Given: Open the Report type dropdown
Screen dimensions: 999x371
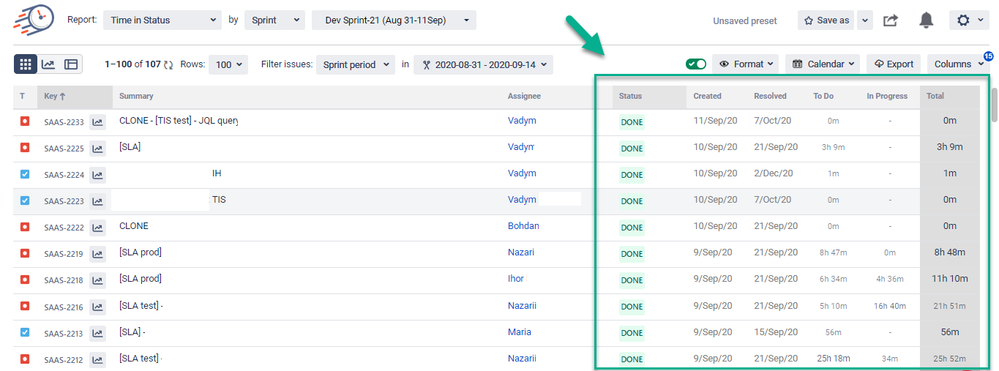Looking at the screenshot, I should (x=162, y=20).
